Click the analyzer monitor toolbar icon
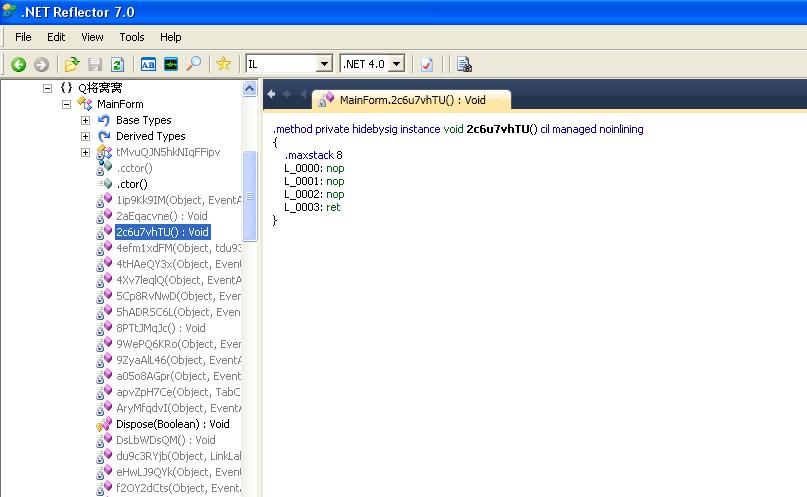This screenshot has width=807, height=497. point(171,64)
